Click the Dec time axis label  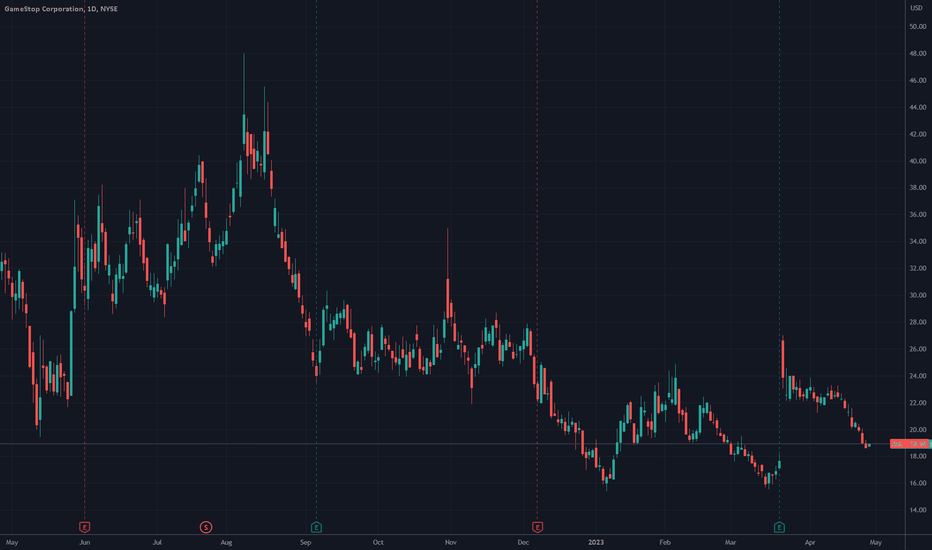coord(523,542)
